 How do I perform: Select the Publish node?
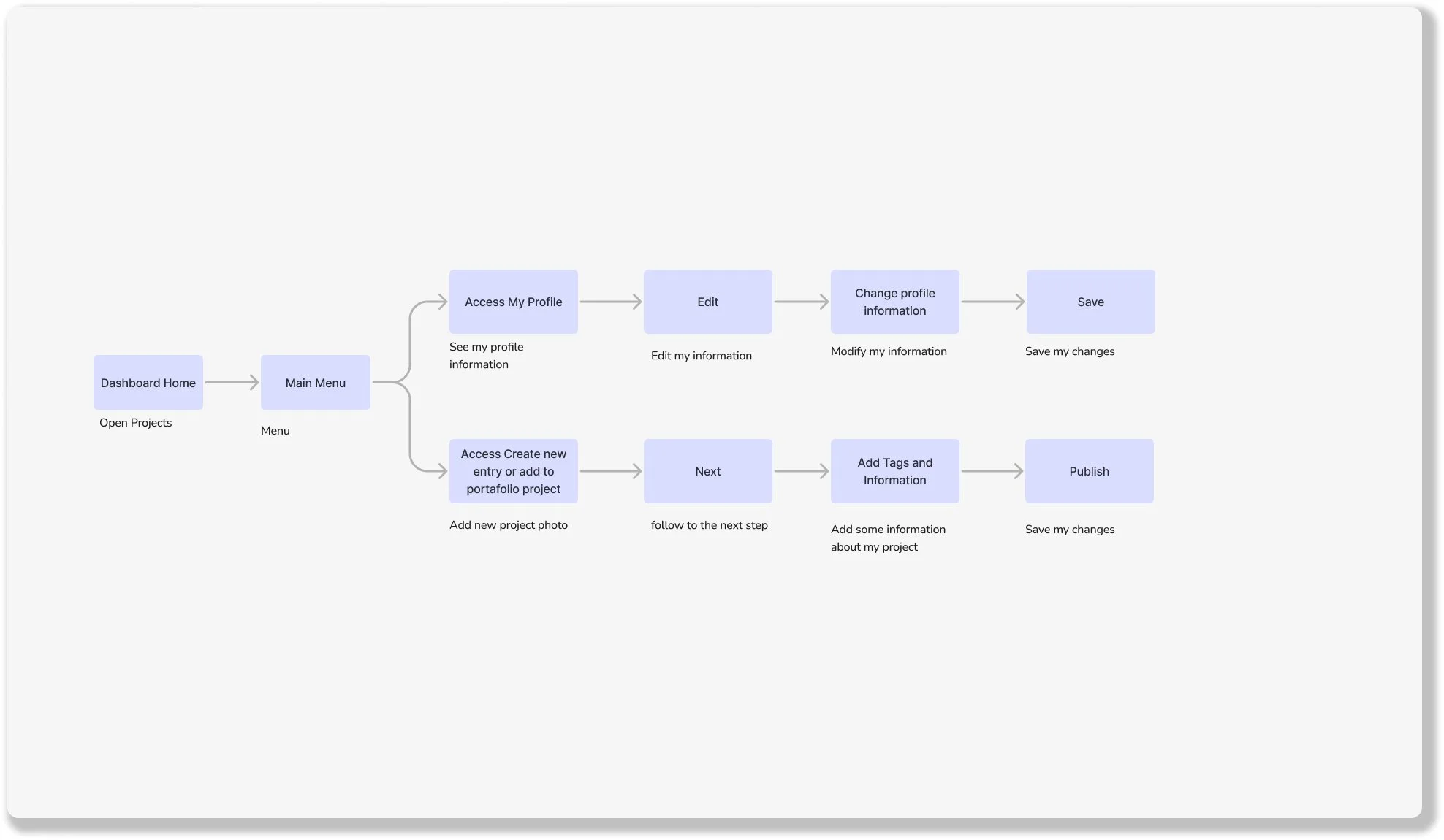click(1089, 471)
